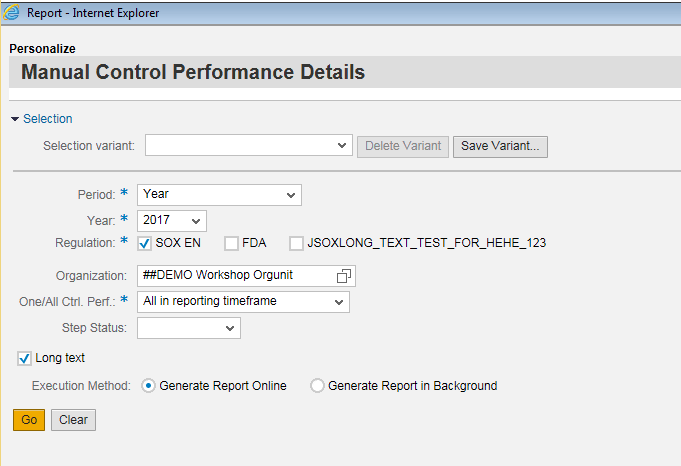Open the Personalize link
681x466 pixels.
(43, 49)
